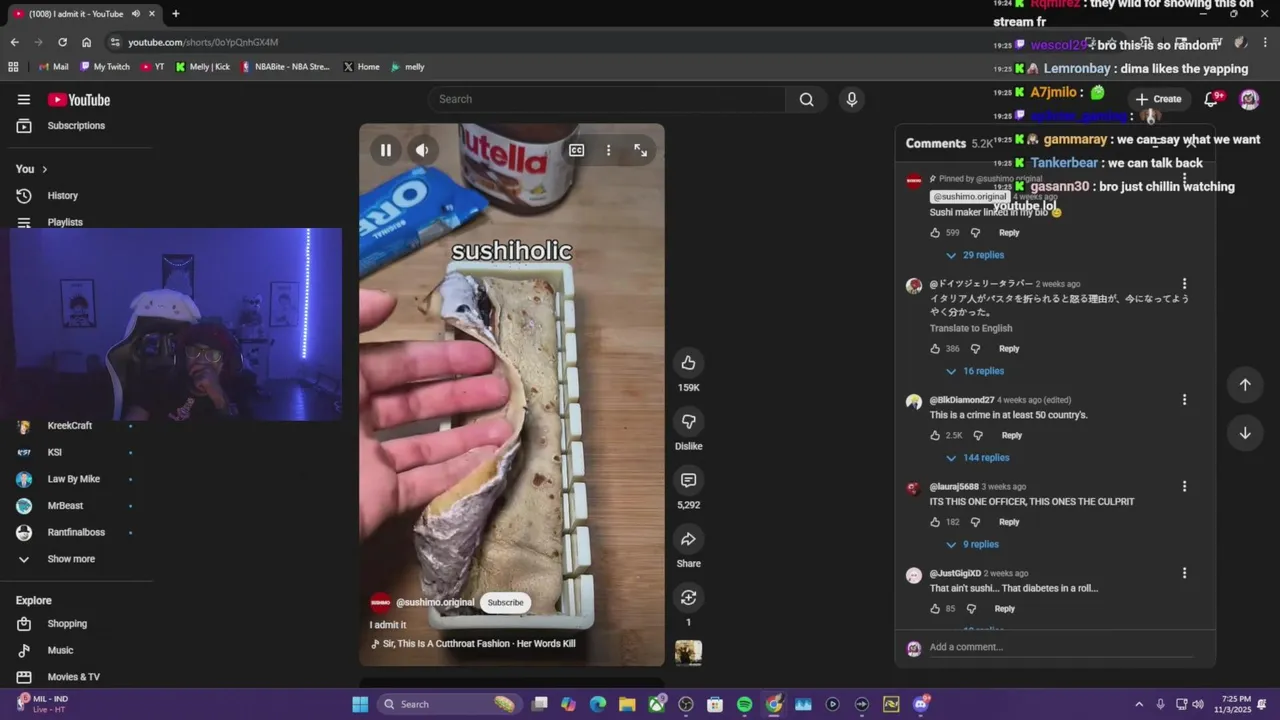This screenshot has height=720, width=1280.
Task: Dislike the Short video
Action: tap(688, 421)
